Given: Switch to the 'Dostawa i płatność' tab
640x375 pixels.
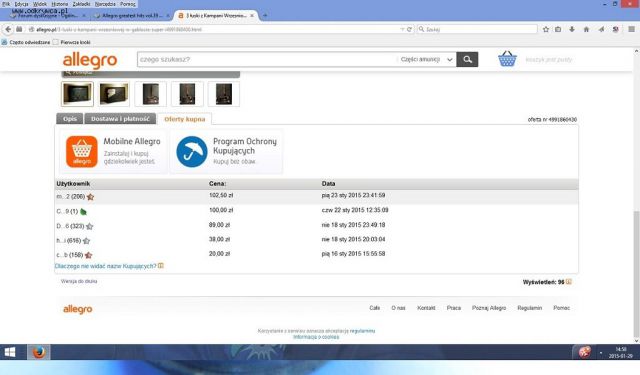Looking at the screenshot, I should click(120, 119).
